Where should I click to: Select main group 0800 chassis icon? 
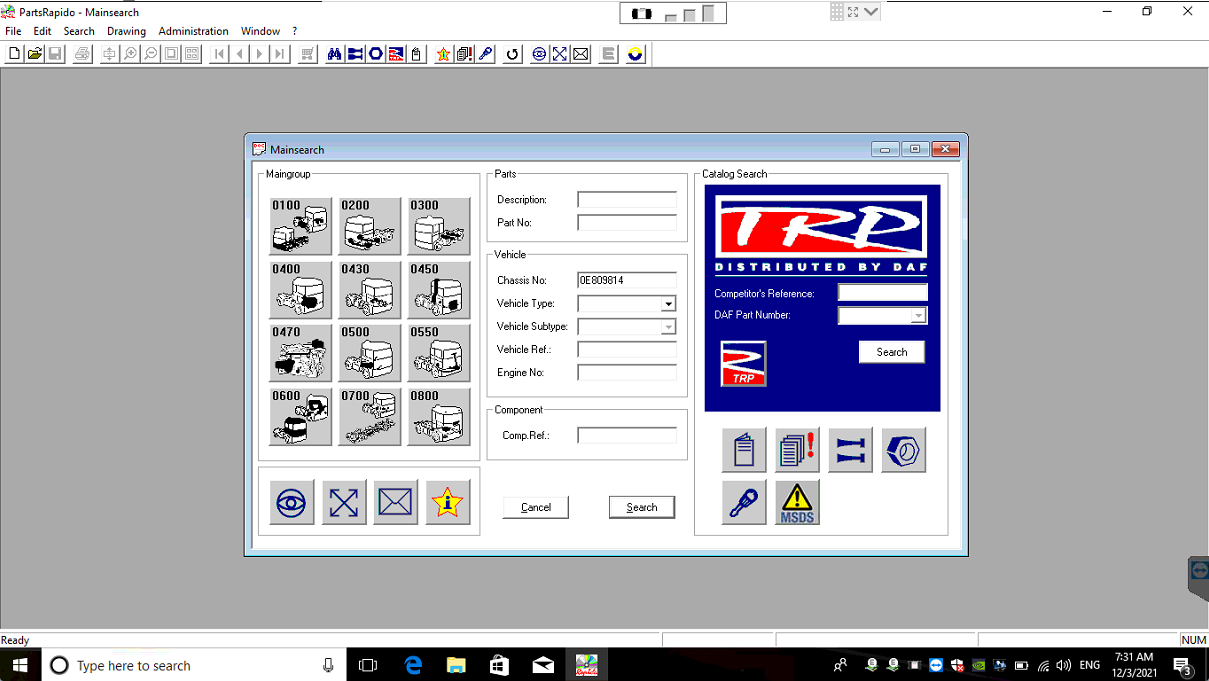438,417
